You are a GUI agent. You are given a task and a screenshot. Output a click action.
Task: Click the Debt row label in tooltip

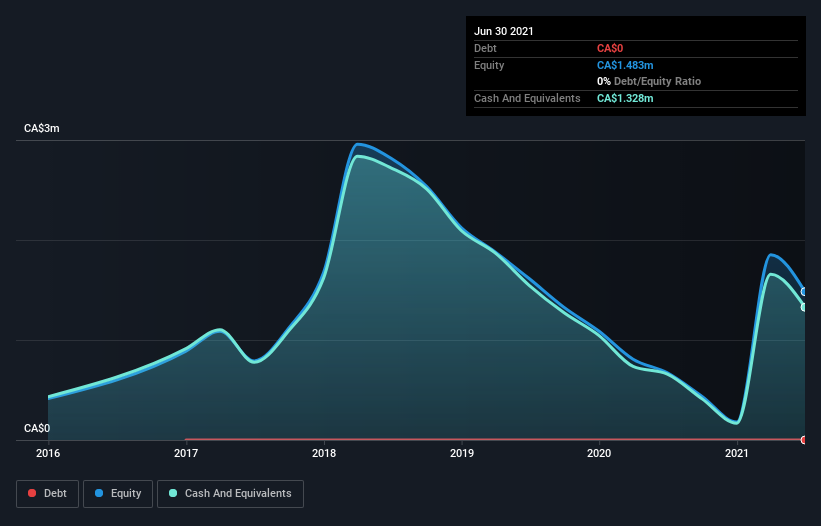[x=485, y=48]
